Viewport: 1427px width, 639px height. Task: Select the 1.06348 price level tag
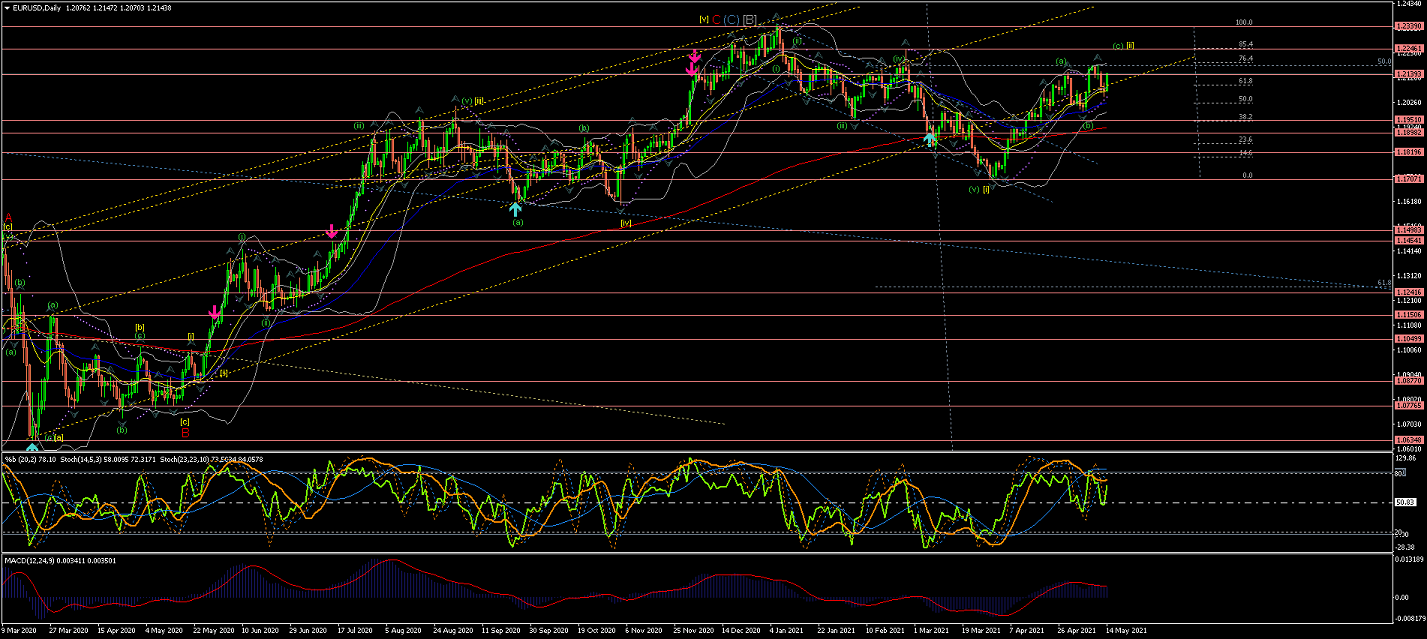[1408, 440]
